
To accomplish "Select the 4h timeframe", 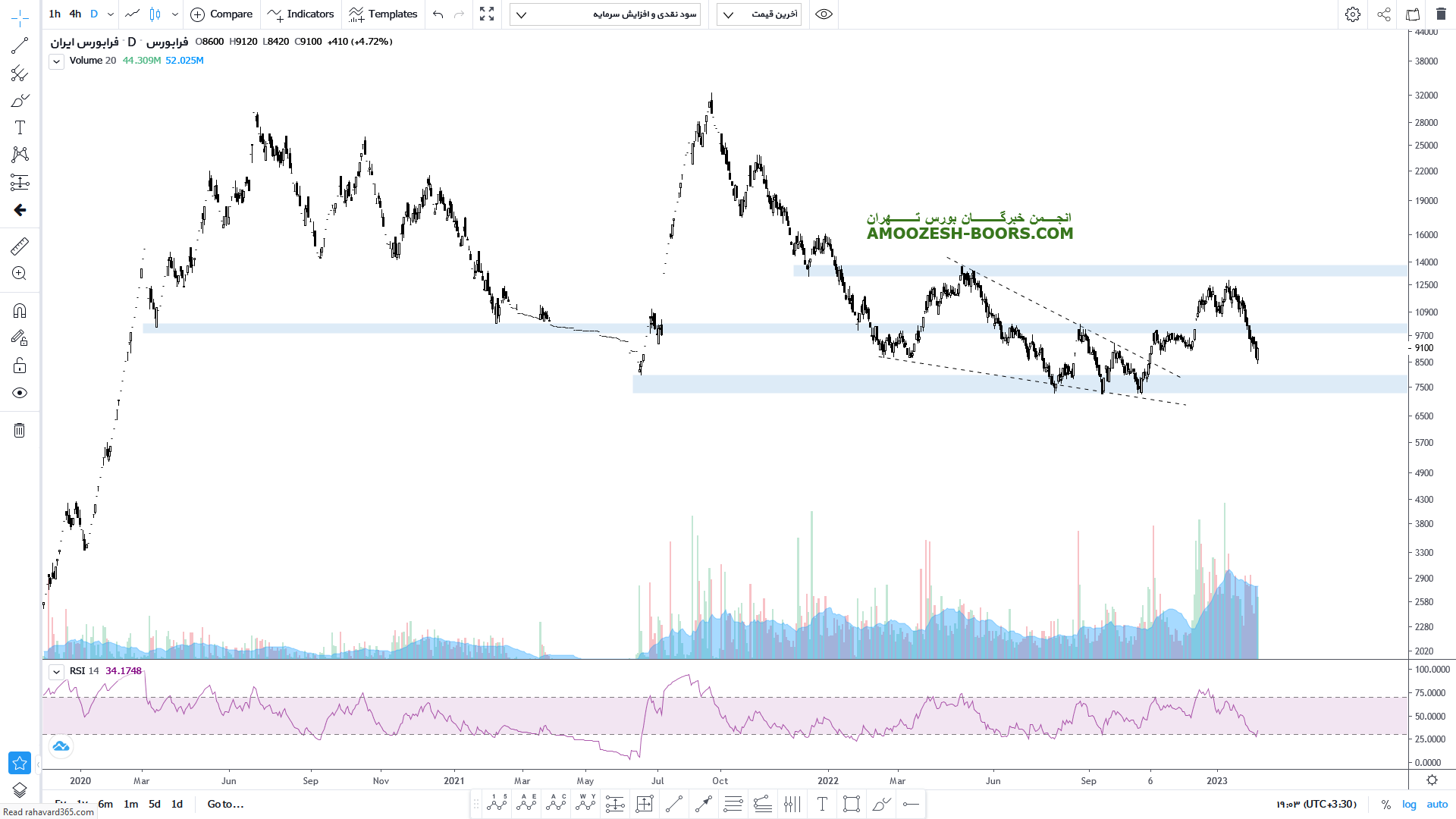I will (75, 14).
